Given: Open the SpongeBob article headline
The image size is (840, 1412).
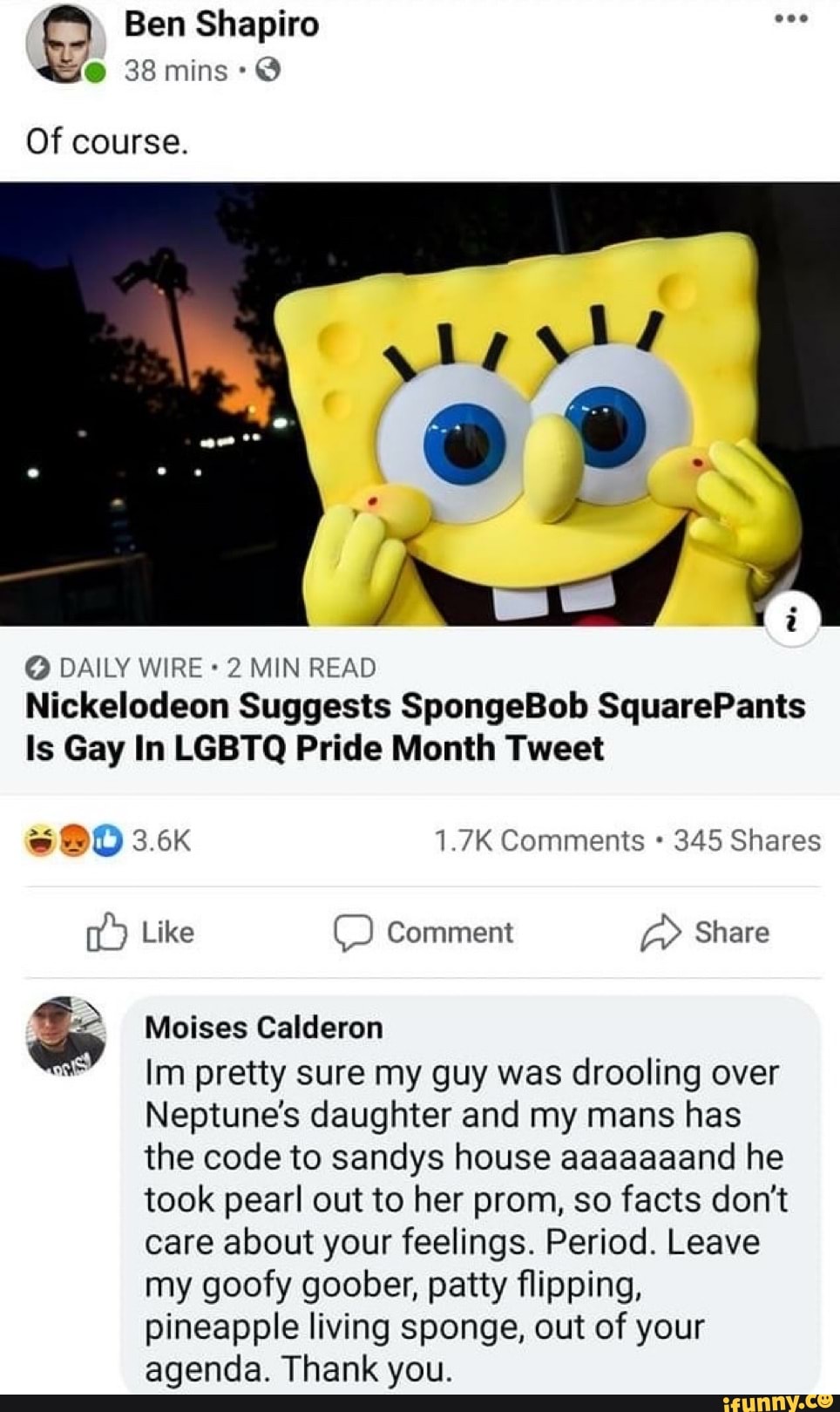Looking at the screenshot, I should point(416,725).
